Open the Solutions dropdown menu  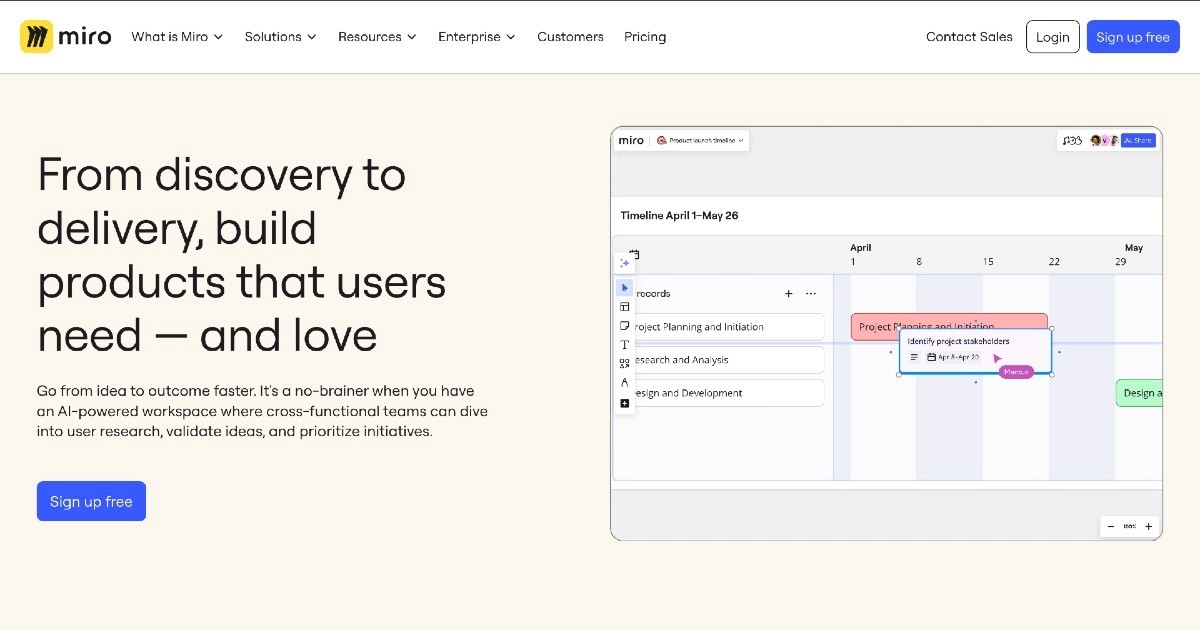point(280,37)
